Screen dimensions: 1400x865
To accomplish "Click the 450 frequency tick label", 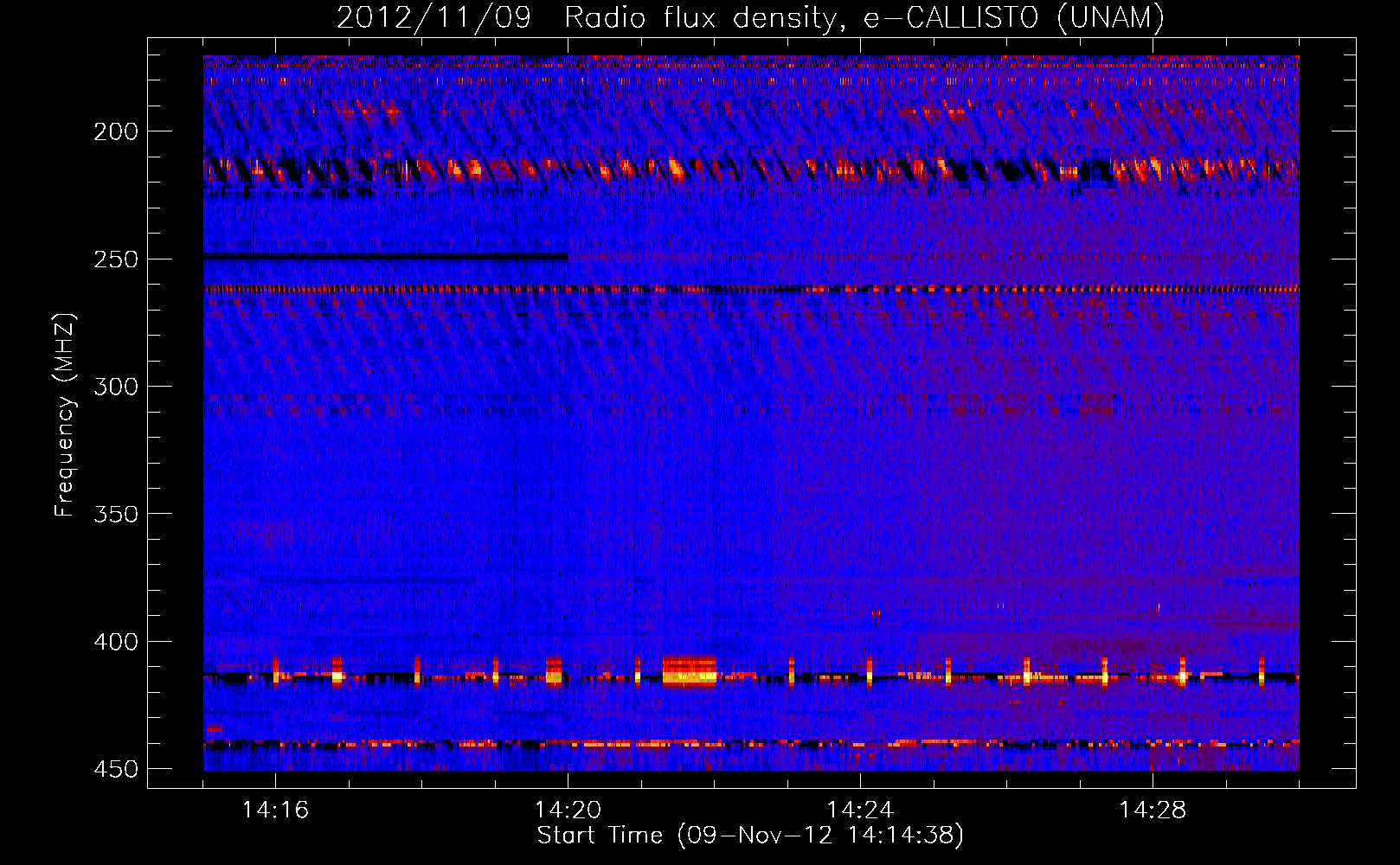I will click(x=116, y=769).
